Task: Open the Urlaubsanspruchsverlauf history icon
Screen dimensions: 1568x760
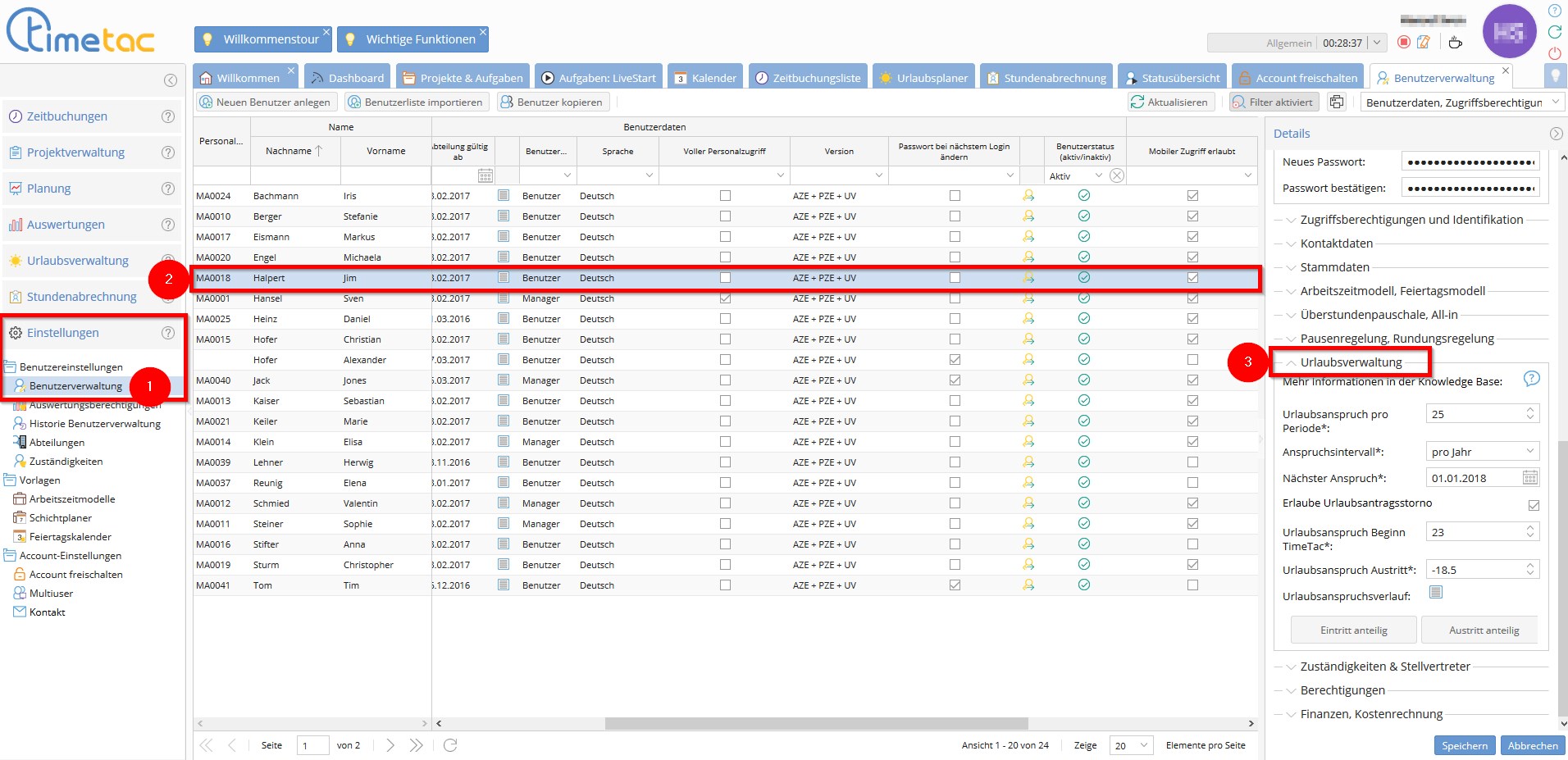Action: [1435, 593]
